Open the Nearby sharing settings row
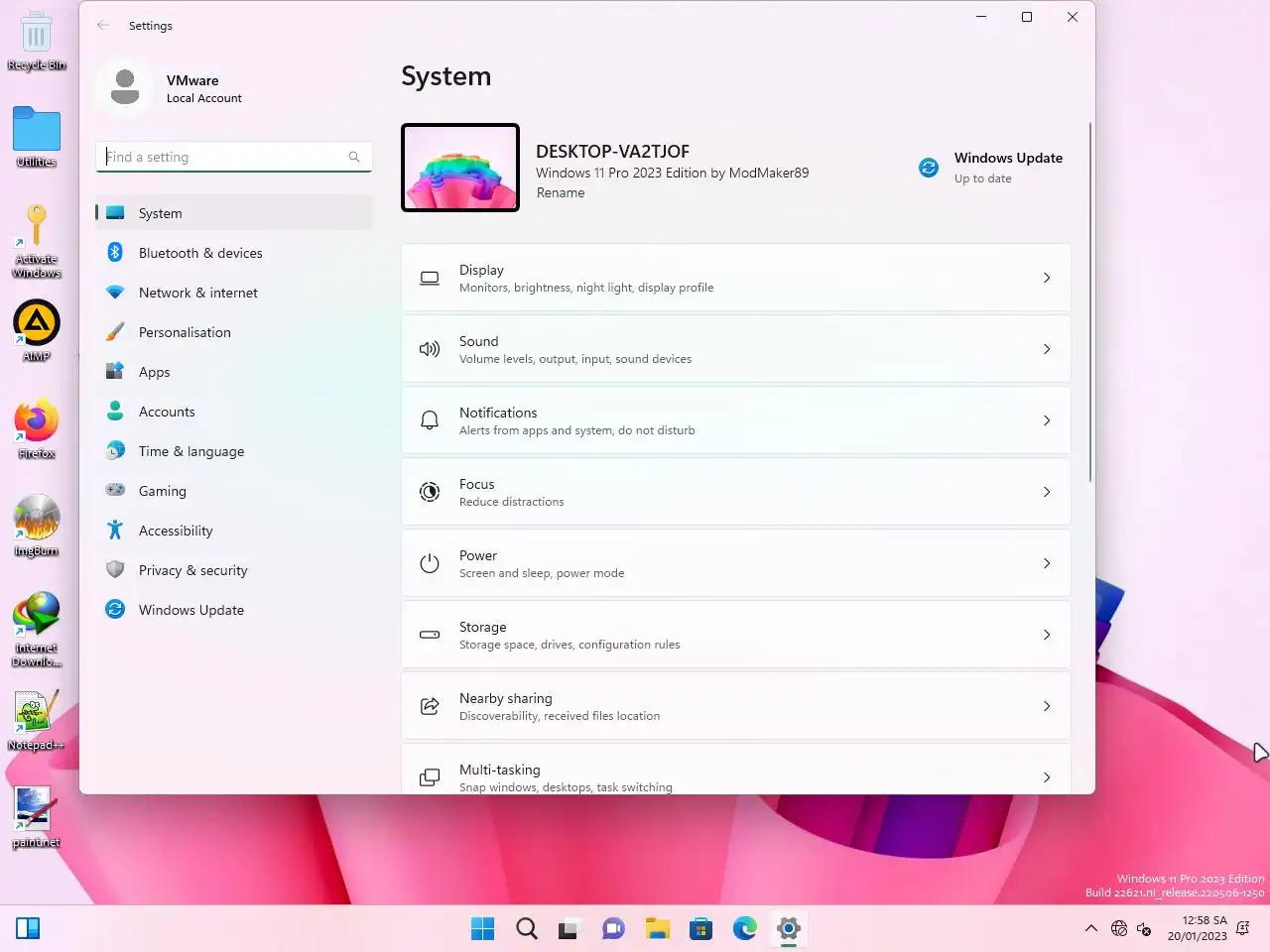This screenshot has height=952, width=1270. pos(735,706)
